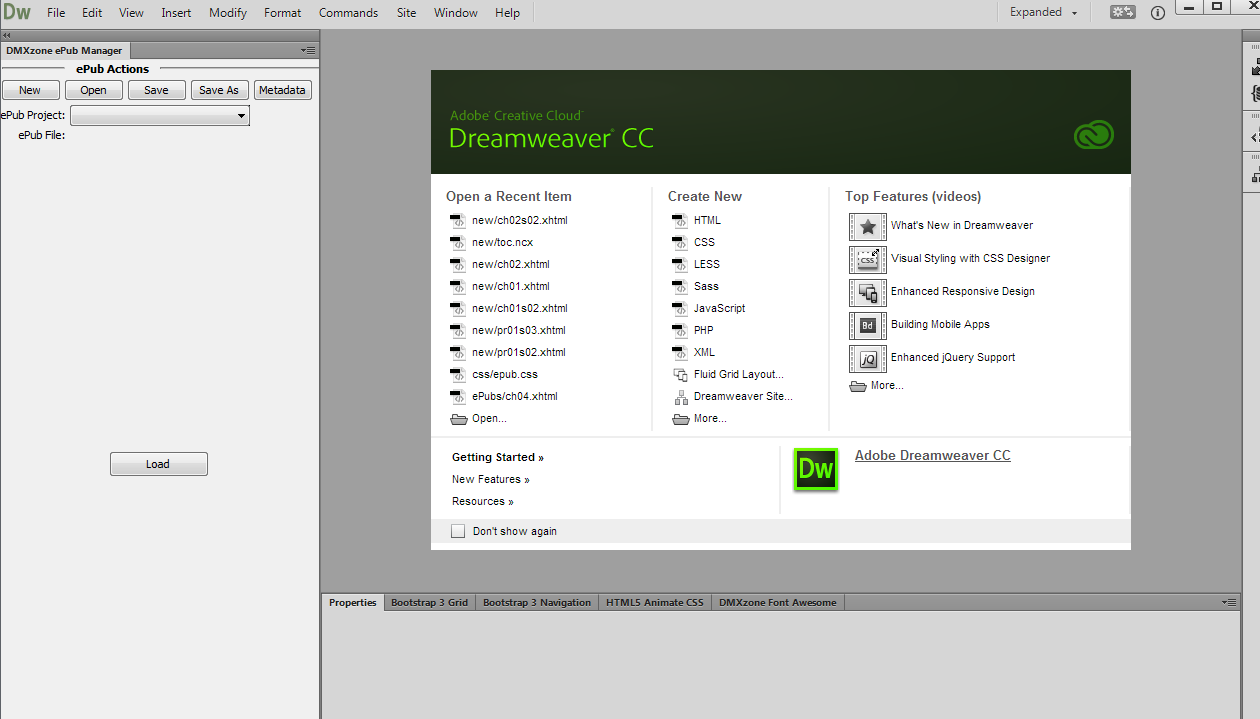Screen dimensions: 1260x719
Task: Click the folder icon beside More under Create New
Action: click(x=681, y=419)
